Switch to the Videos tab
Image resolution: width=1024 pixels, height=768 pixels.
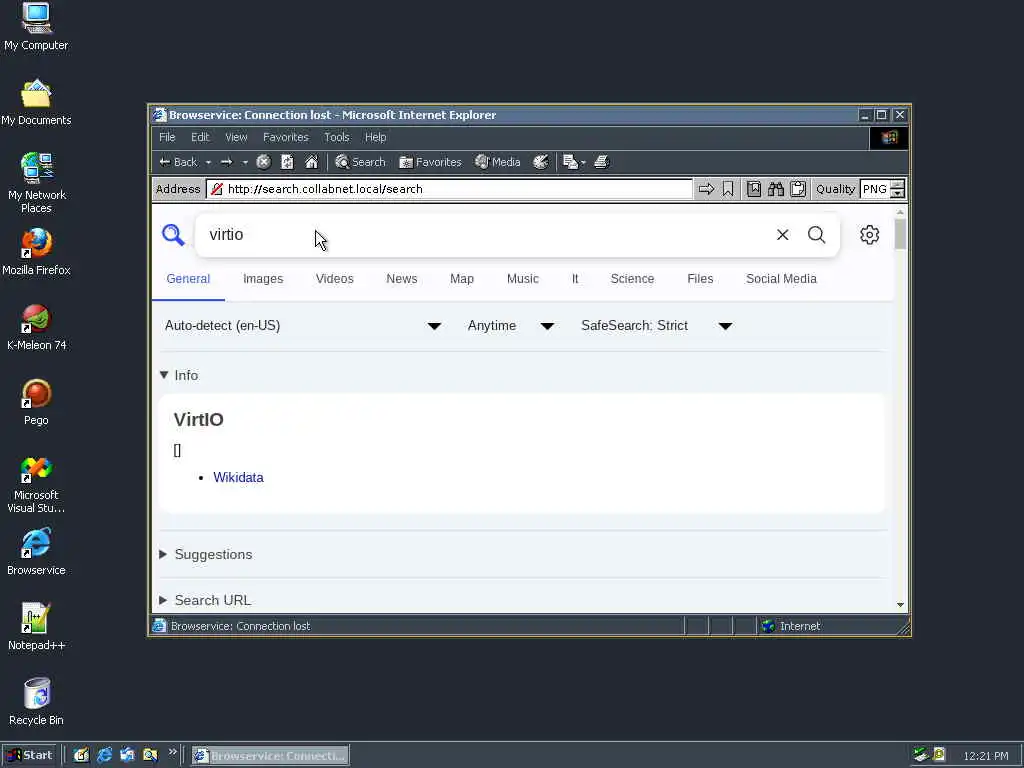[x=334, y=279]
